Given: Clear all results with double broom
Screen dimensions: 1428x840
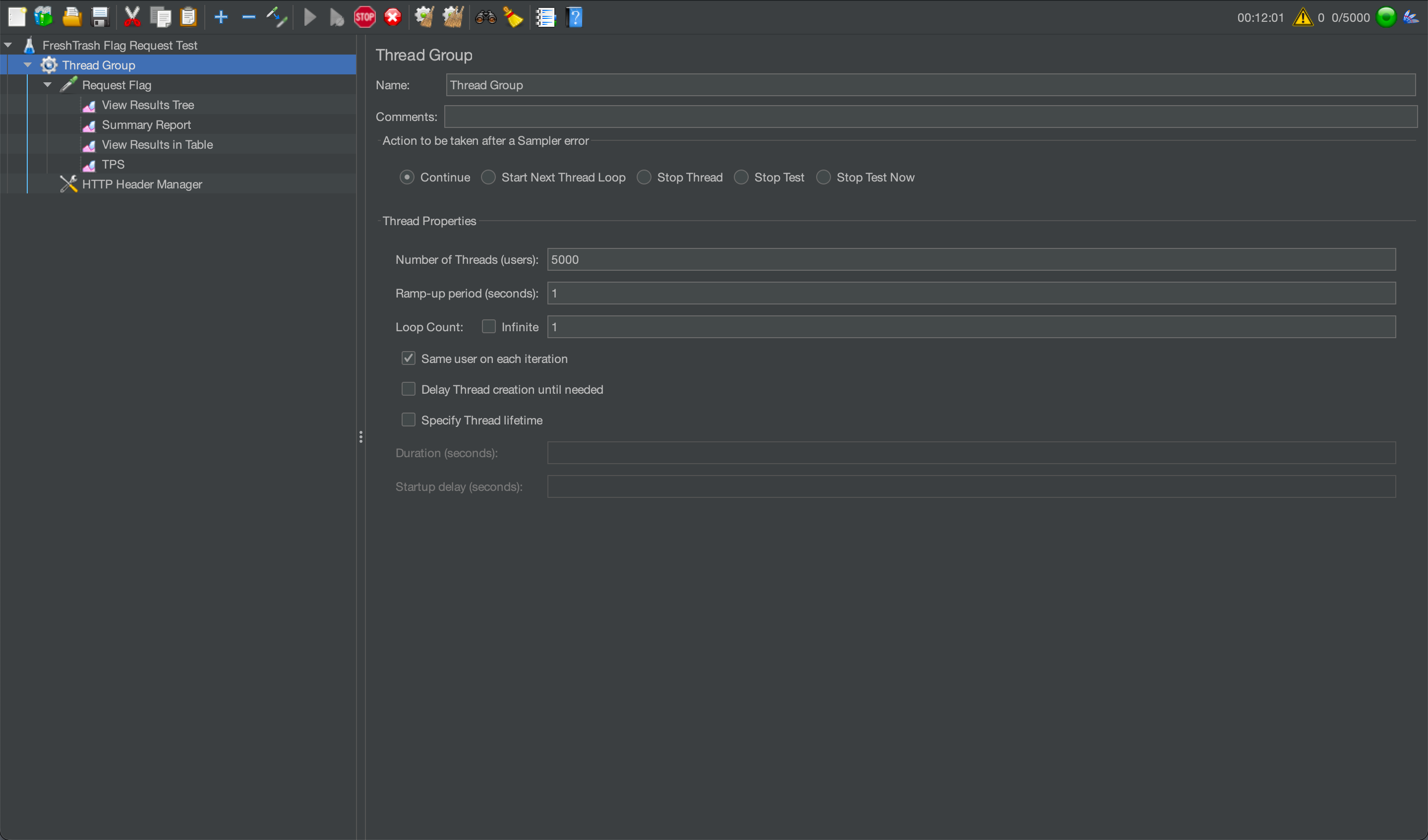Looking at the screenshot, I should [x=453, y=17].
